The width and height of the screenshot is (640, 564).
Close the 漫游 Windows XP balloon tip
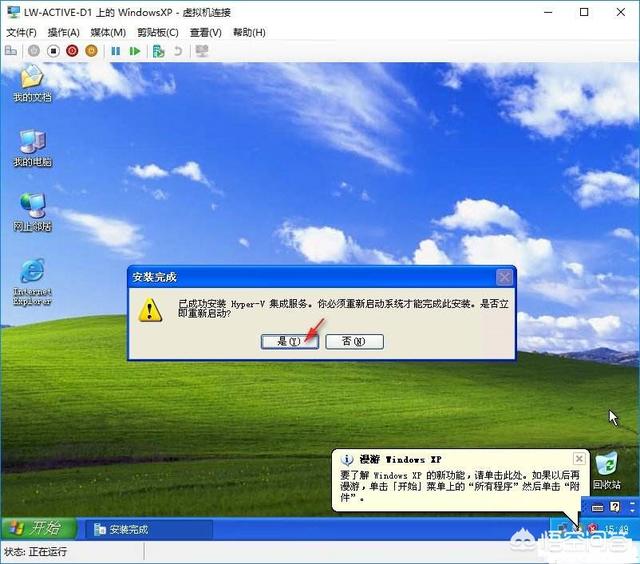click(x=579, y=459)
